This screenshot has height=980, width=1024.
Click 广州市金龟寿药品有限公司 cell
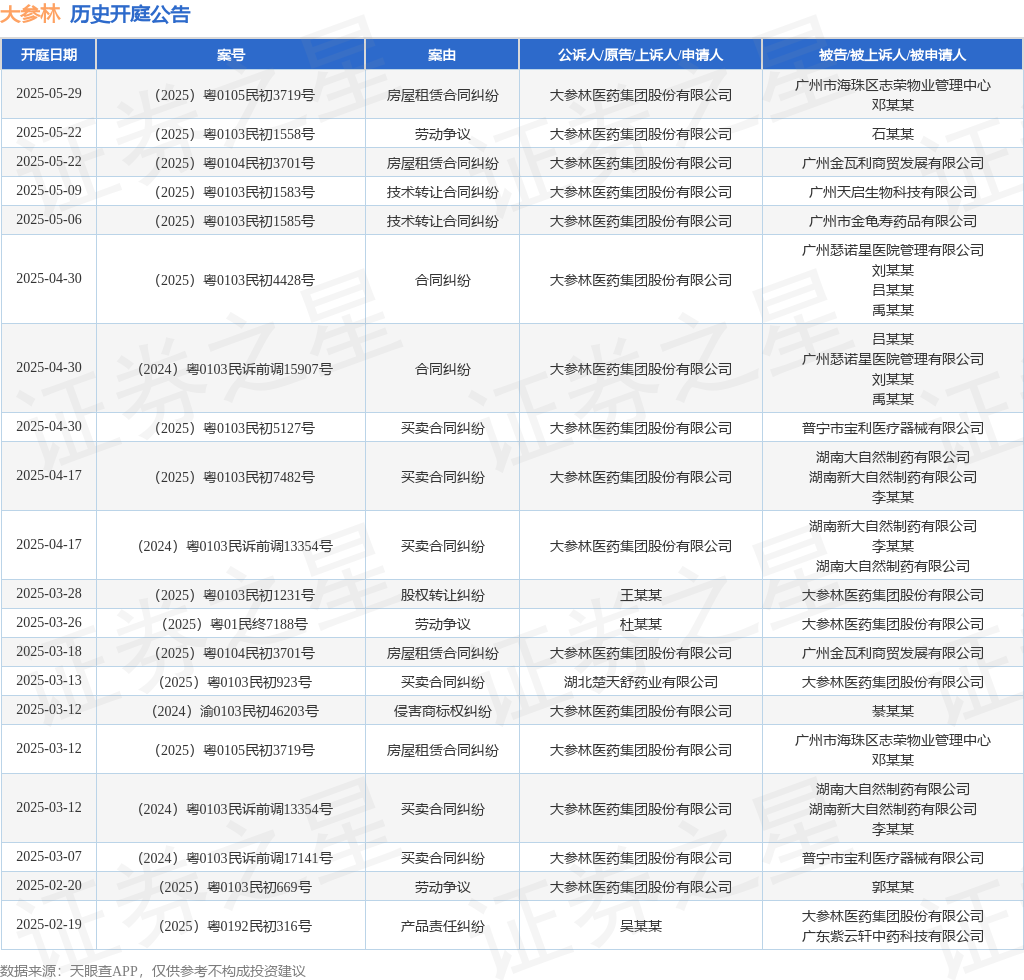(x=893, y=221)
